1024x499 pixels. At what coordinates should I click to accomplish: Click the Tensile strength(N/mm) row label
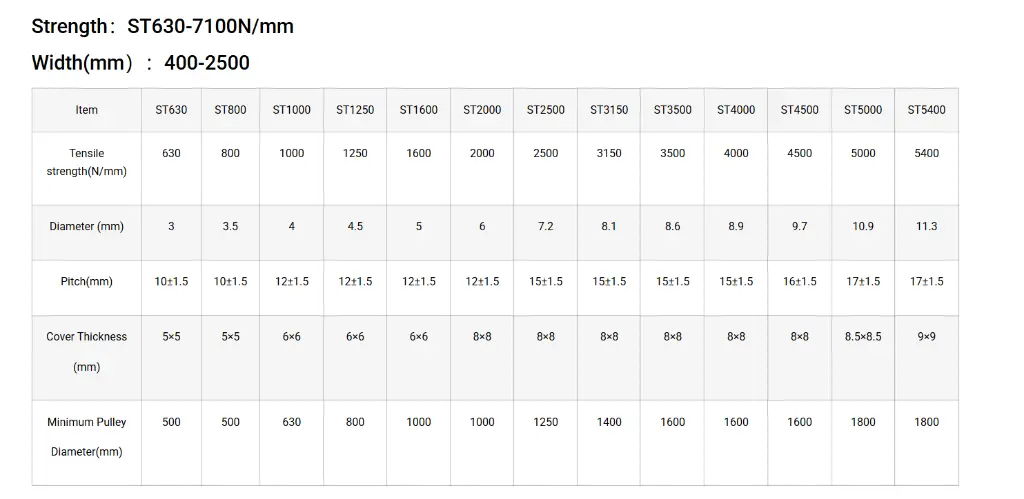(x=87, y=162)
